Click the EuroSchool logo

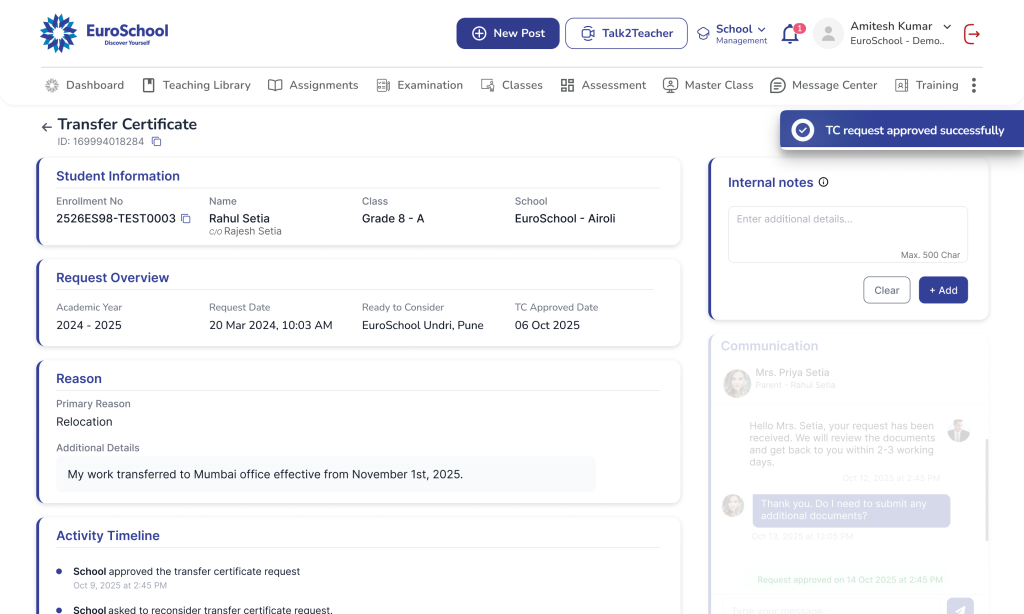click(x=104, y=33)
